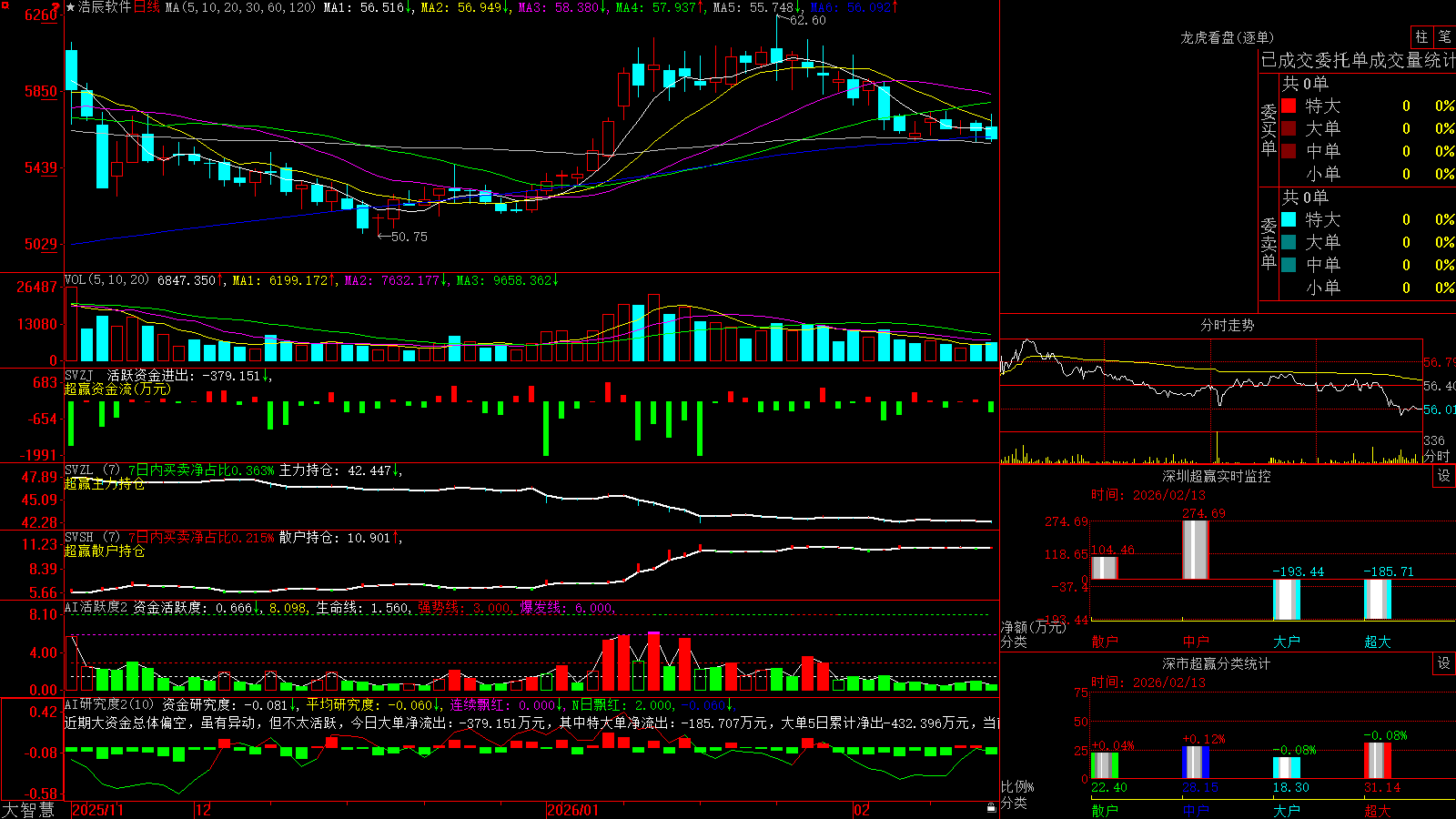Click the star icon before 浩辰软件
This screenshot has width=1456, height=819.
tap(70, 7)
